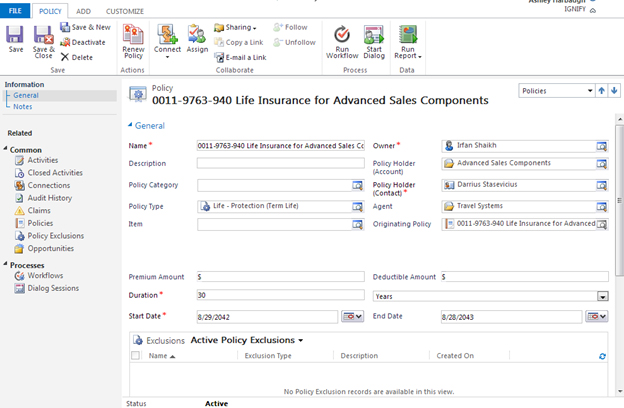
Task: Toggle the select-all checkbox in Exclusions grid
Action: click(137, 356)
